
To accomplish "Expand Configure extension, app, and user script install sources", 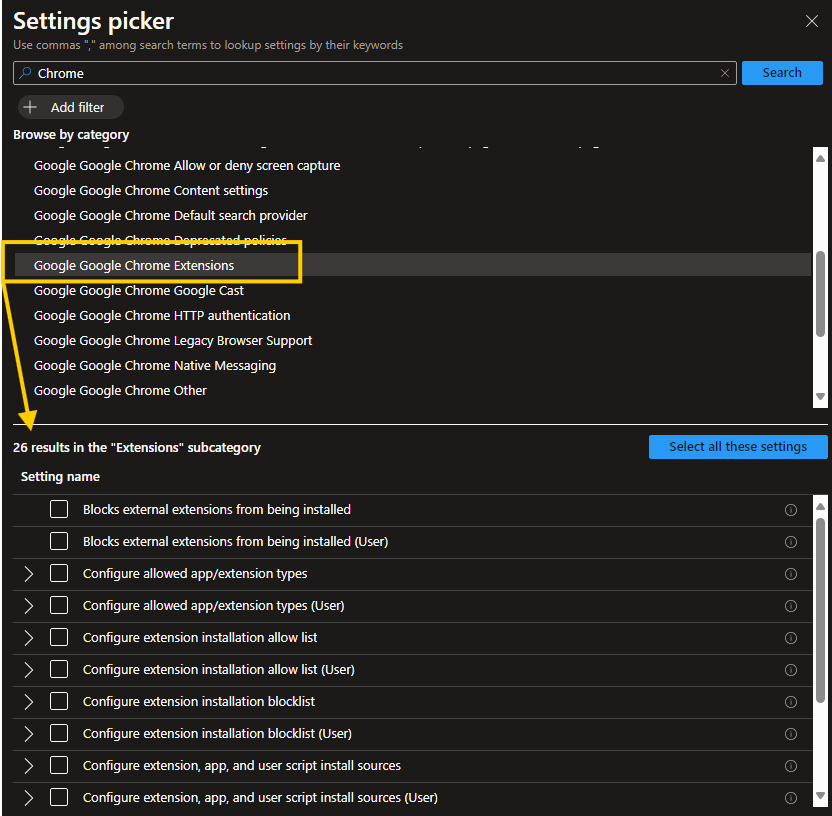I will coord(28,766).
